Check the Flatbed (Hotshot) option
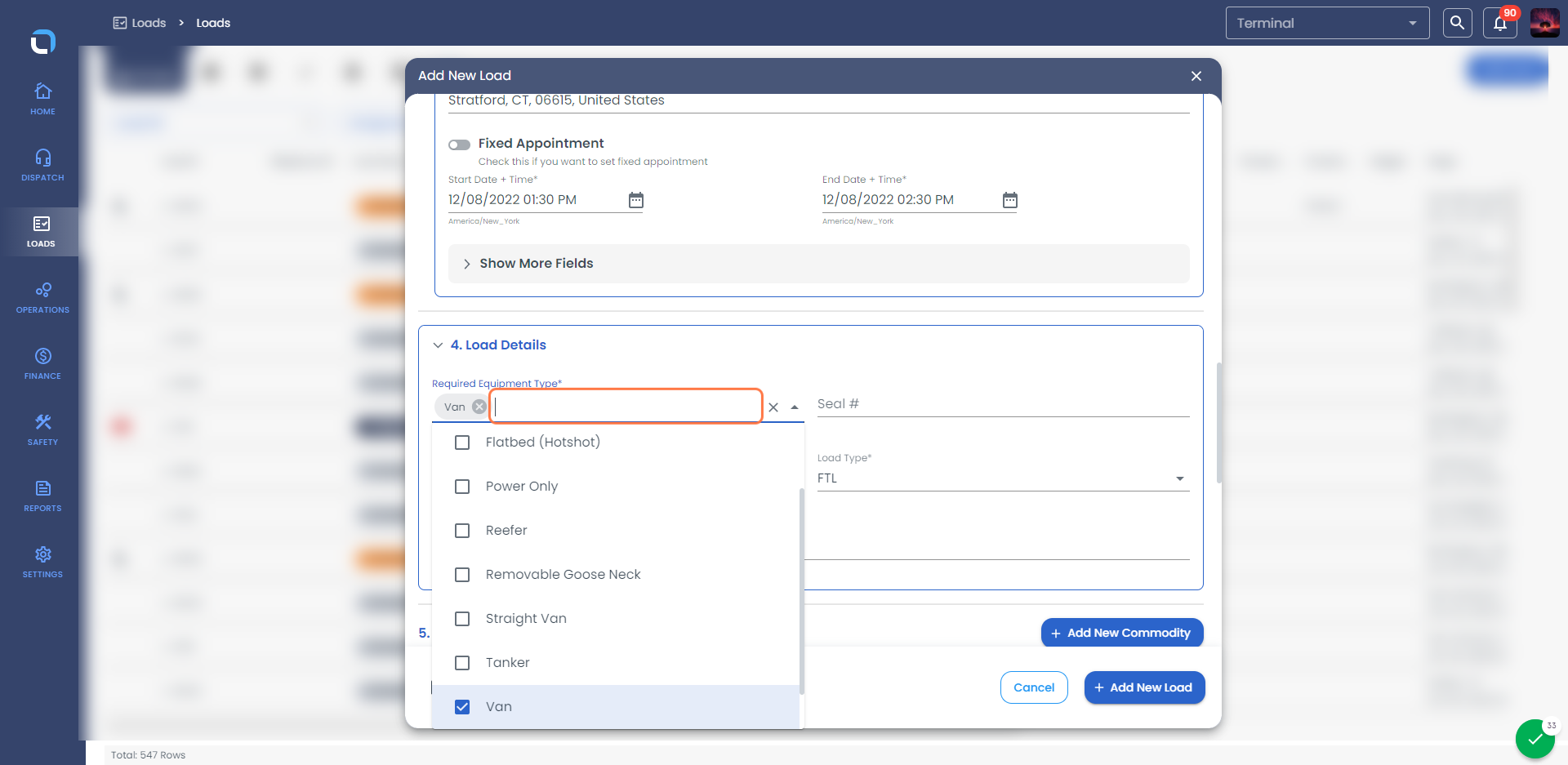 coord(462,443)
